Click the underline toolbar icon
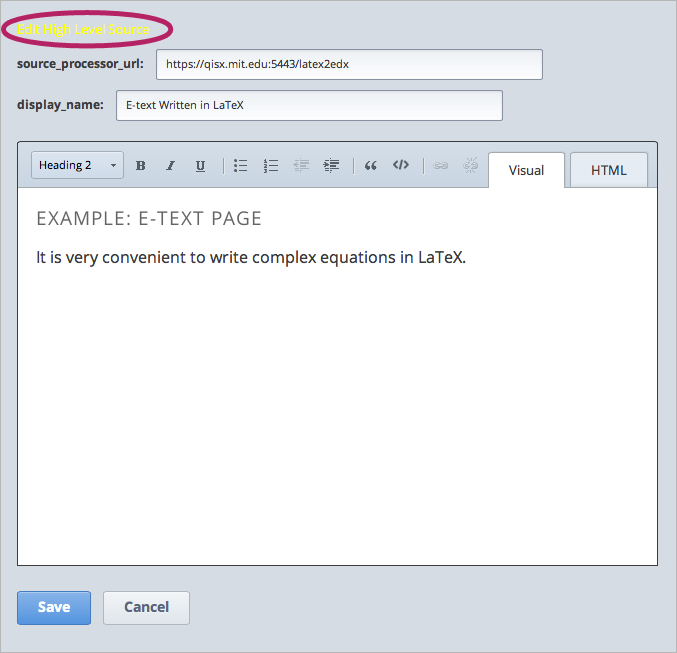This screenshot has width=677, height=653. [200, 166]
